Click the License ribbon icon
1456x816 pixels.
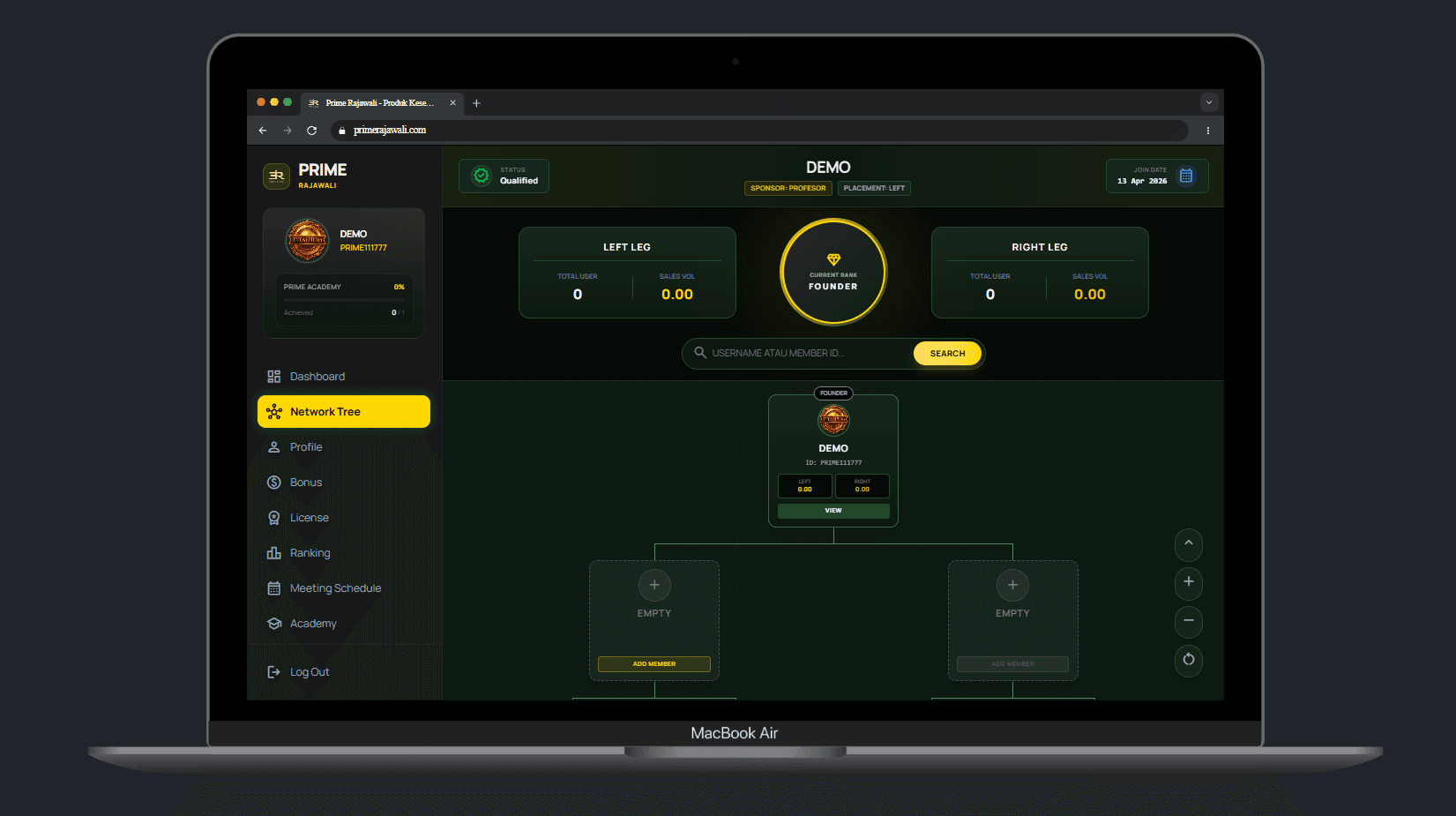274,518
